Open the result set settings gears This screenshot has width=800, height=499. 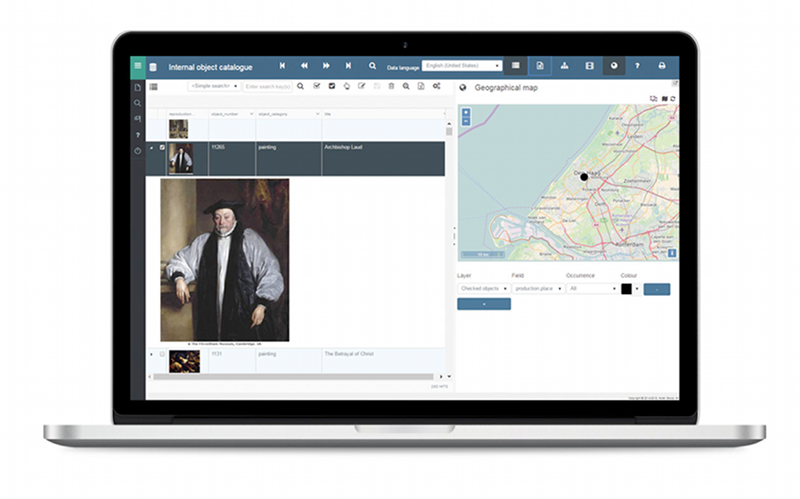coord(437,86)
